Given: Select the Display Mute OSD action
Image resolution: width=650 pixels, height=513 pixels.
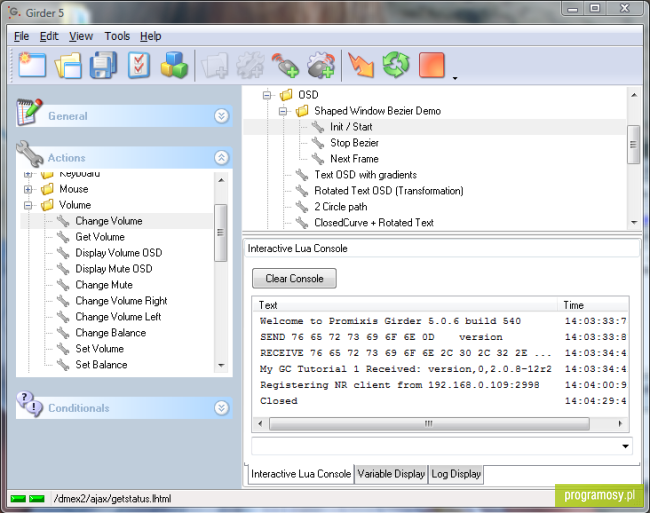Looking at the screenshot, I should pos(114,269).
